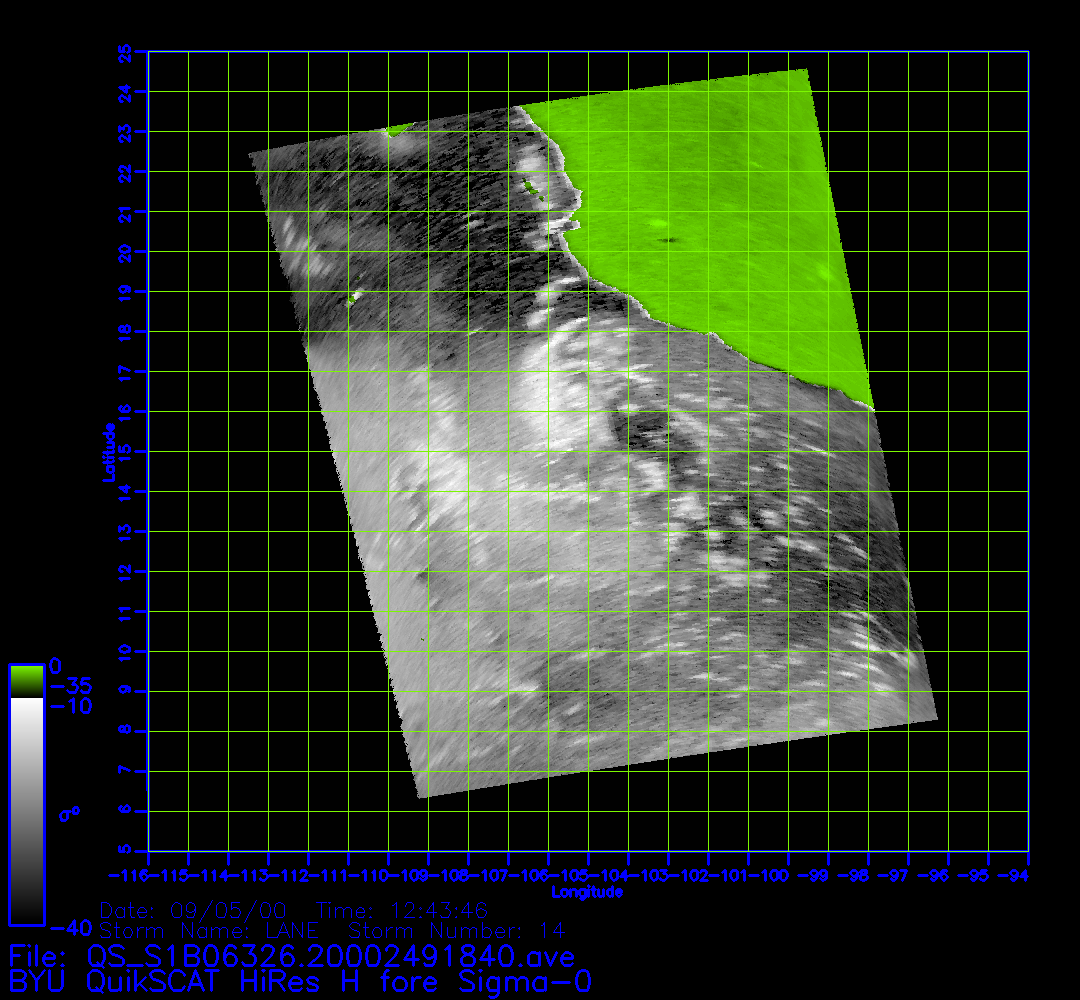Click the grayscale gradient of the color bar
This screenshot has height=1000, width=1080.
(26, 810)
